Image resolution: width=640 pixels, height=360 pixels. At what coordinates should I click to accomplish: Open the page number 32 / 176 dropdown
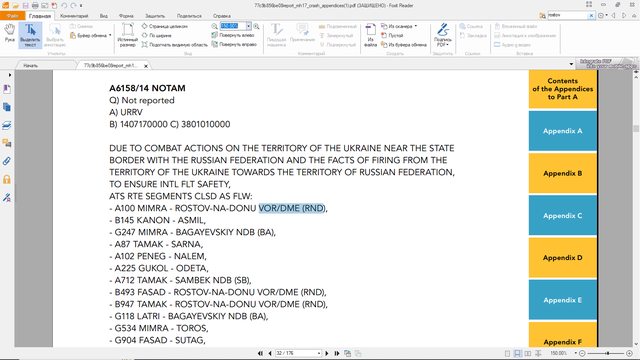coord(319,353)
